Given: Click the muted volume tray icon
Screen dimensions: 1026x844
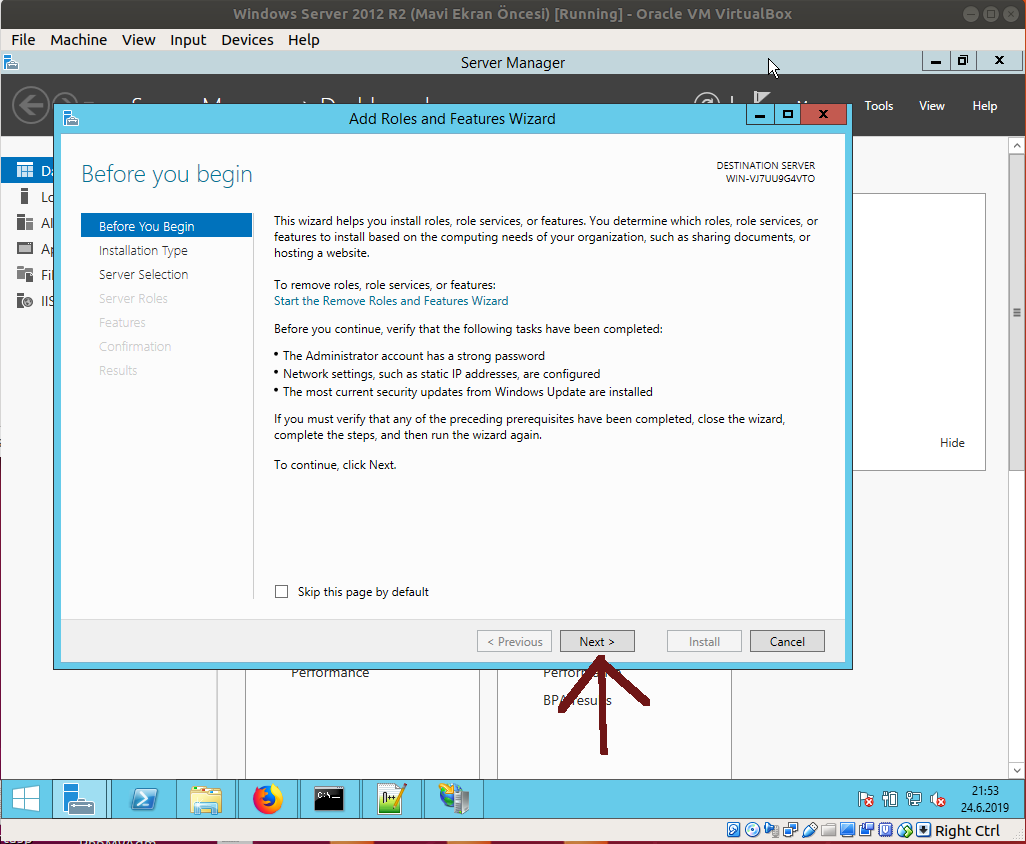Looking at the screenshot, I should (x=938, y=799).
